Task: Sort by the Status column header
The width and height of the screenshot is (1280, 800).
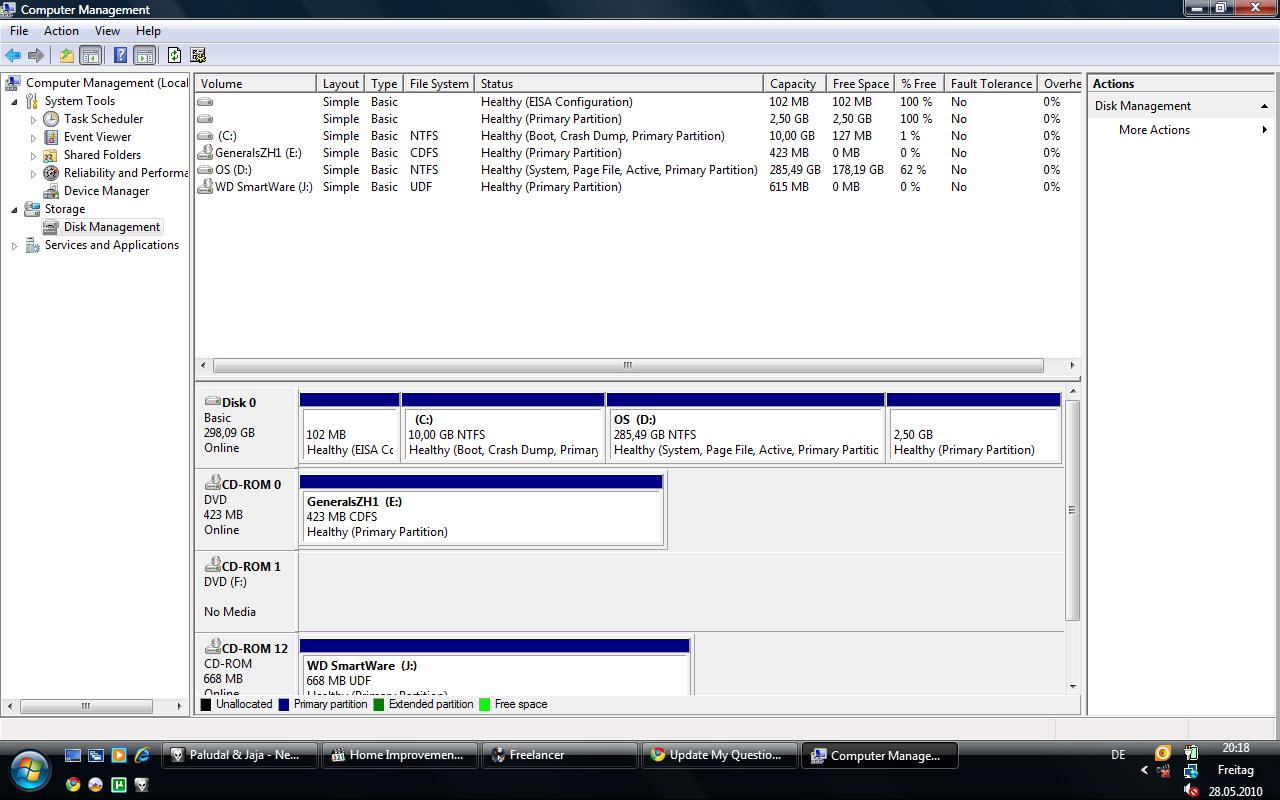Action: (x=619, y=84)
